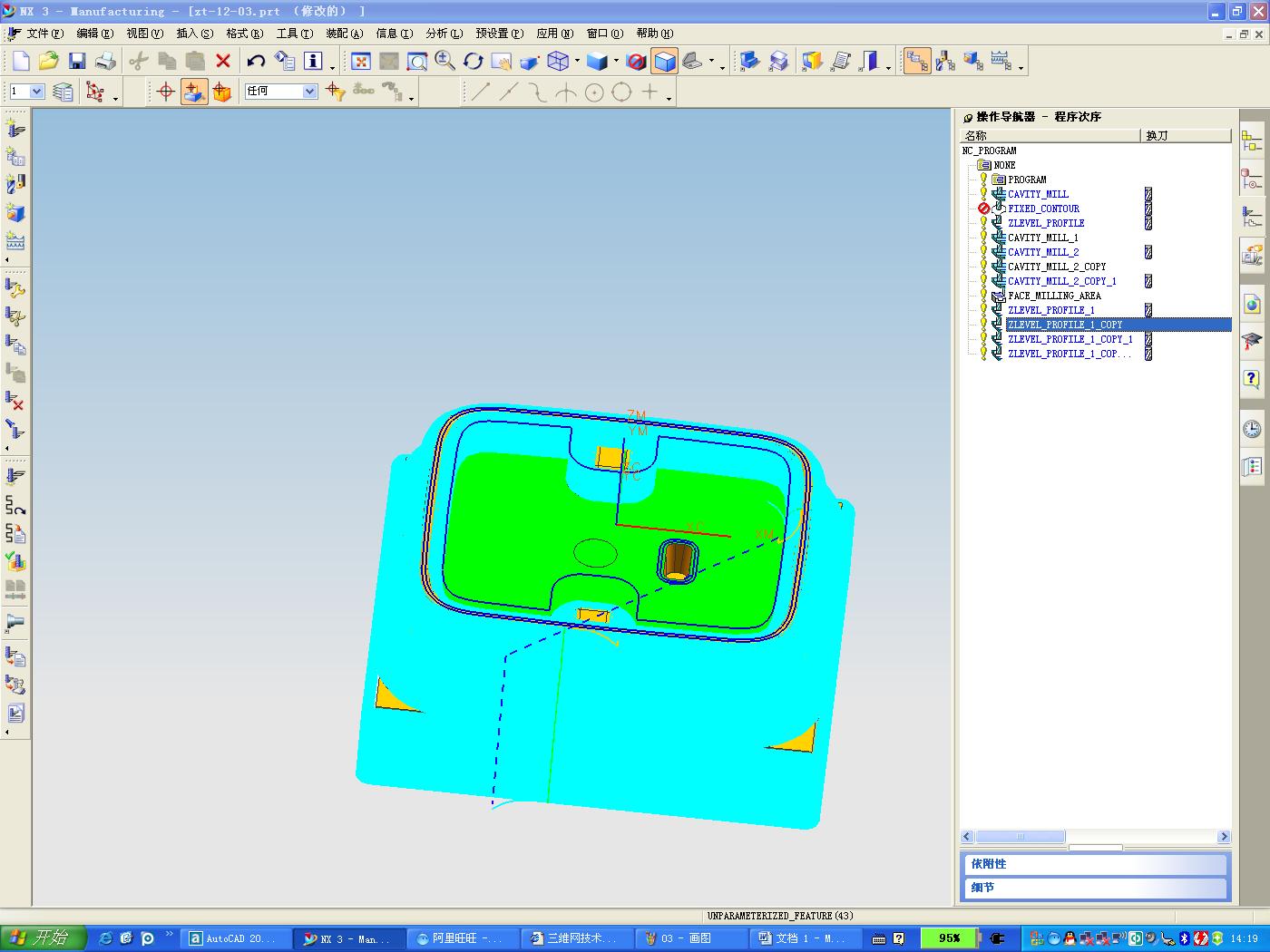Activate the Rotate view icon

[474, 61]
